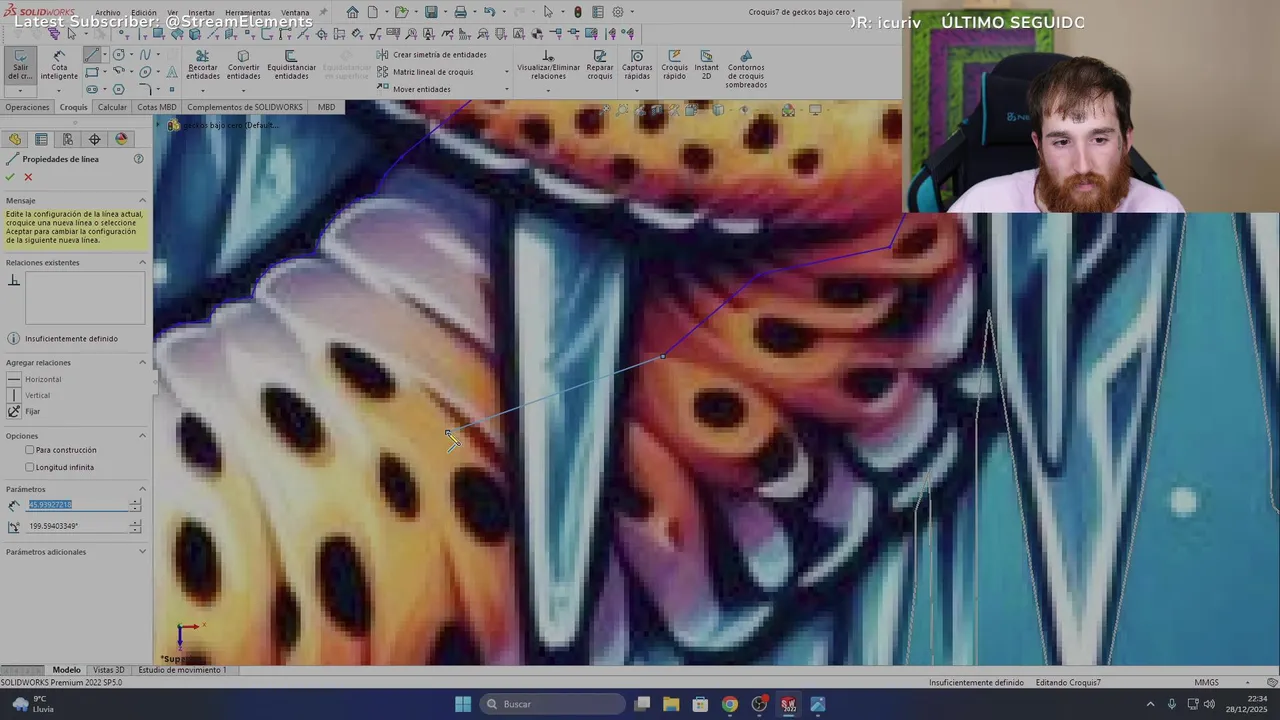The image size is (1280, 720).
Task: Enable Croquis rápido
Action: pos(674,66)
